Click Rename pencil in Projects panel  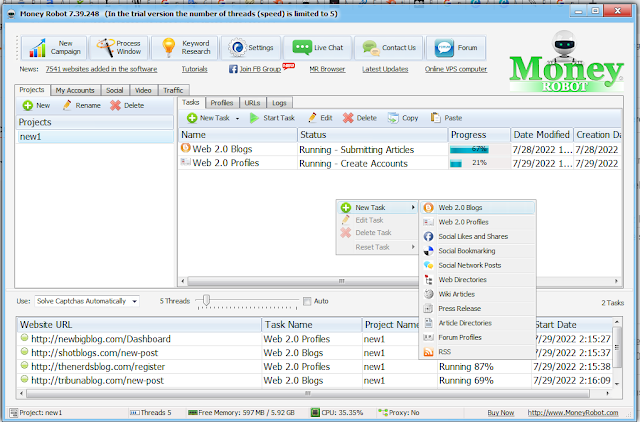67,105
